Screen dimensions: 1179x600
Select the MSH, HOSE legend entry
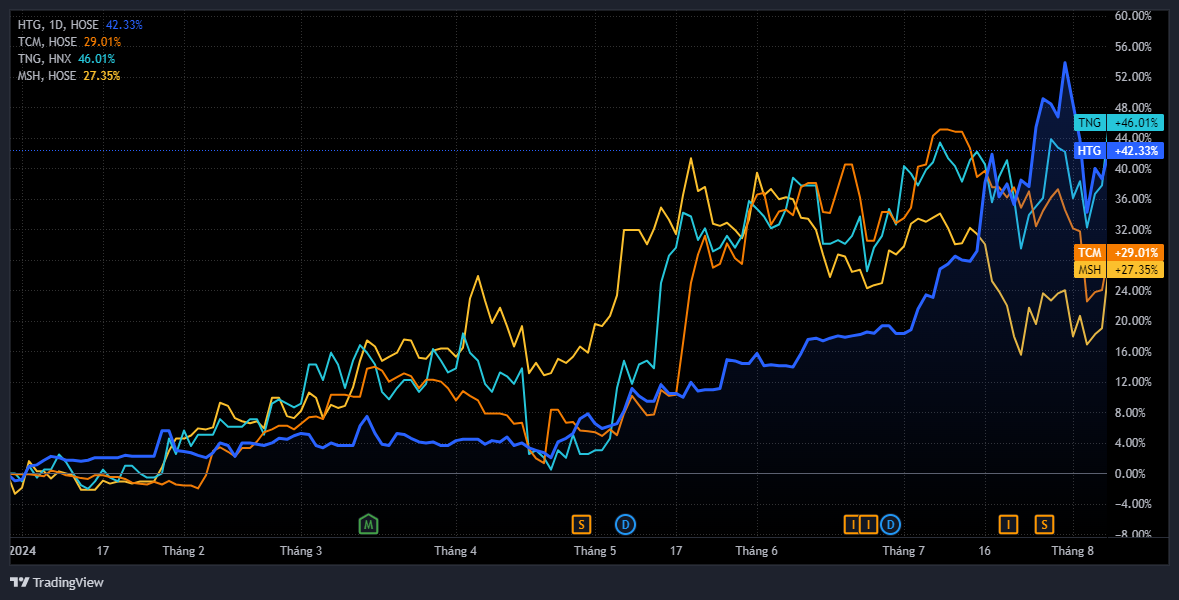pyautogui.click(x=47, y=76)
